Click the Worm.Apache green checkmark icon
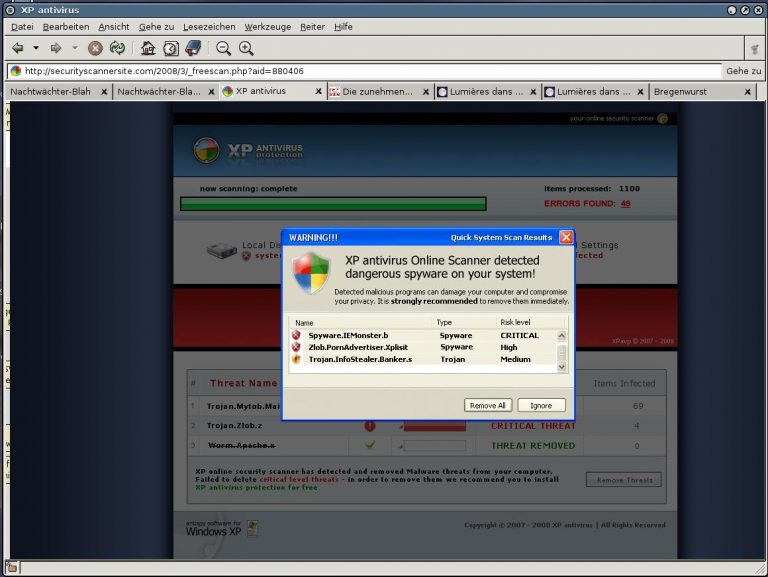Viewport: 768px width, 577px height. click(370, 445)
